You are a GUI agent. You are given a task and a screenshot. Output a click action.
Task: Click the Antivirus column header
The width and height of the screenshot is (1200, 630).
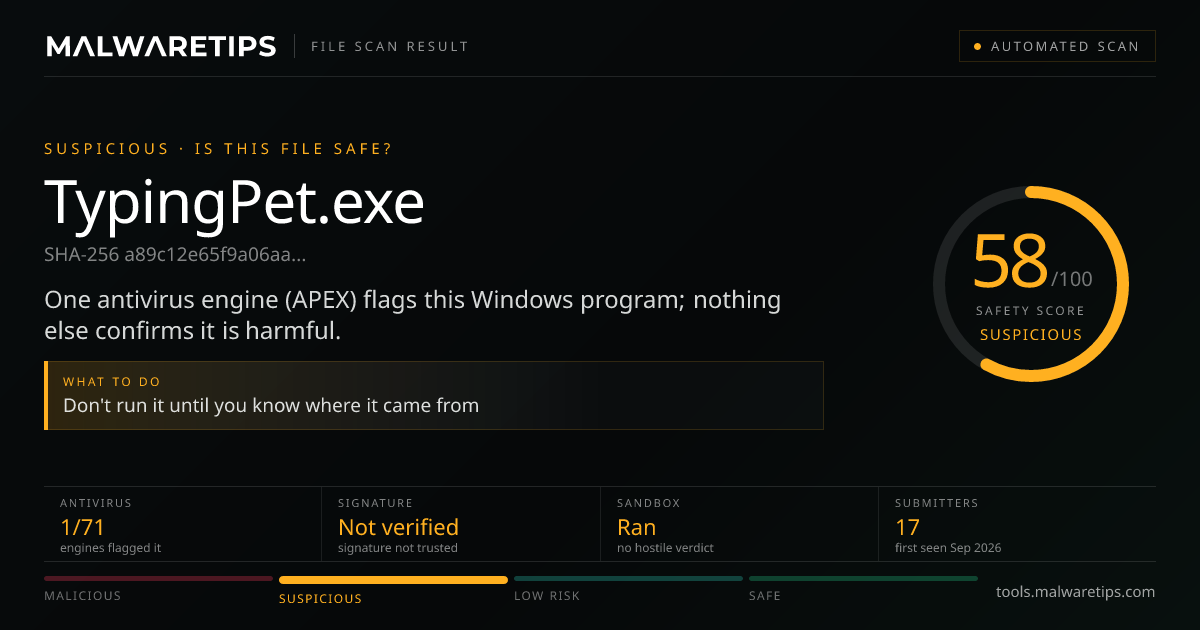click(96, 503)
